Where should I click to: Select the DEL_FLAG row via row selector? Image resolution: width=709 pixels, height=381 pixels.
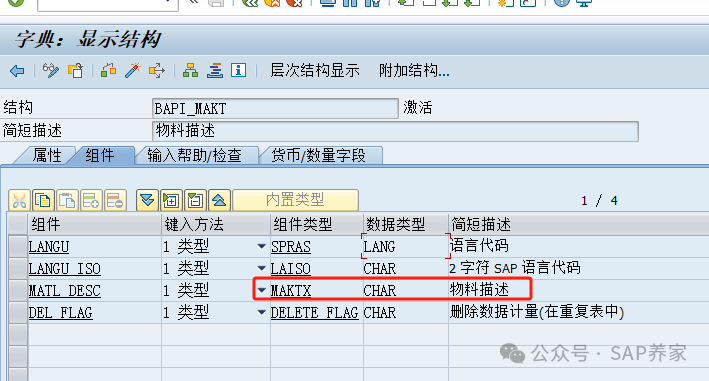click(18, 312)
